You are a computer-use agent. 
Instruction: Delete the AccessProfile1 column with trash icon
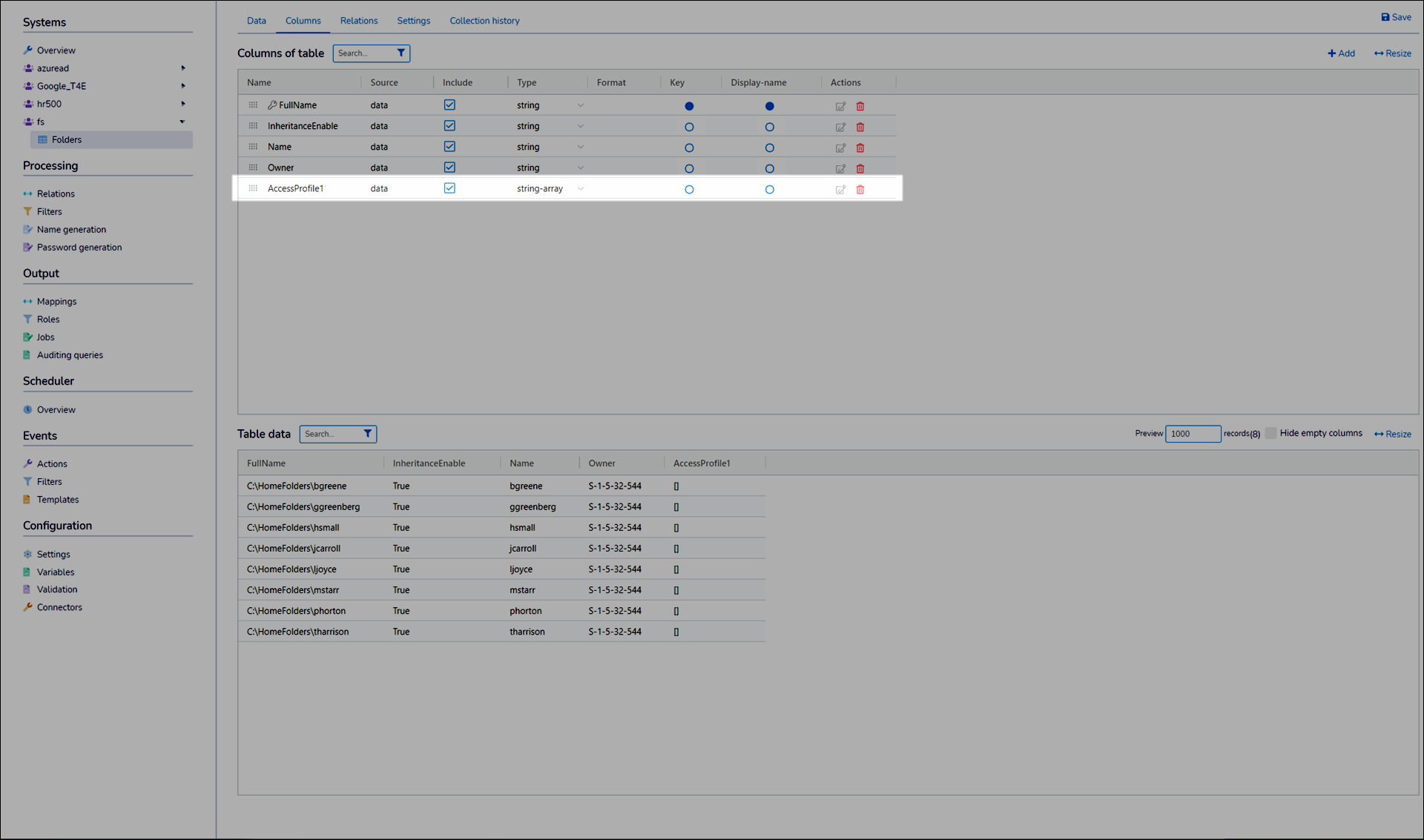(860, 190)
